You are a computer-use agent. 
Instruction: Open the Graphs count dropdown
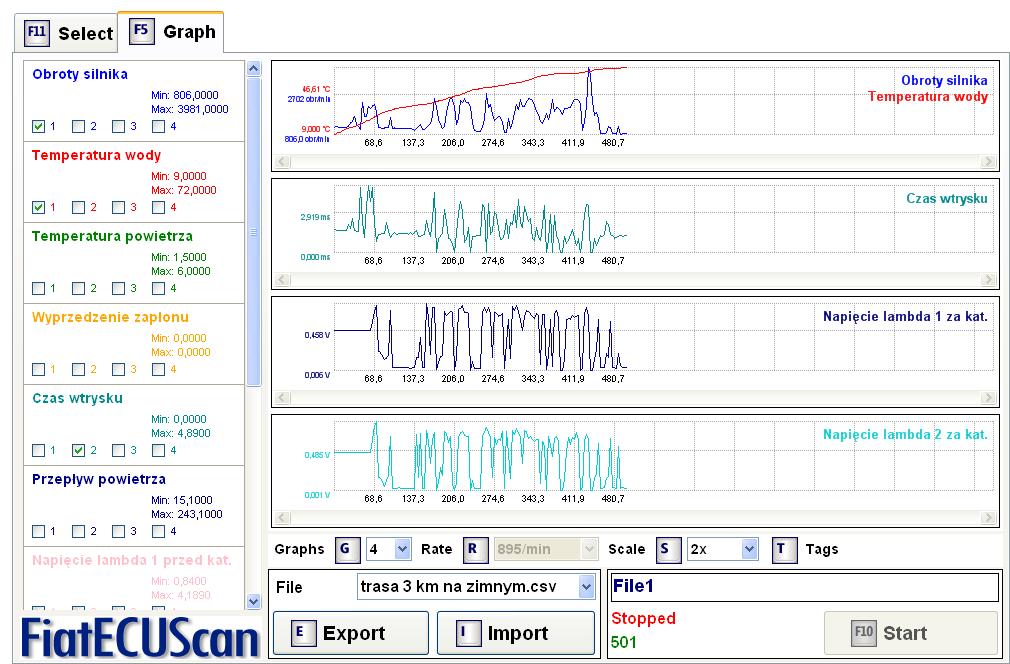[x=403, y=549]
